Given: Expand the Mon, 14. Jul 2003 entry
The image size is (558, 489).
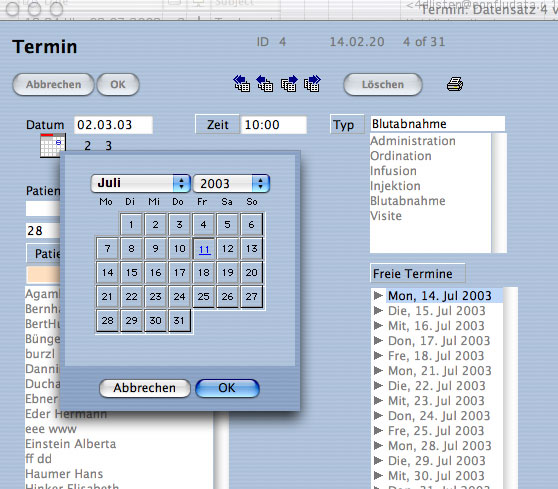Looking at the screenshot, I should pos(378,295).
